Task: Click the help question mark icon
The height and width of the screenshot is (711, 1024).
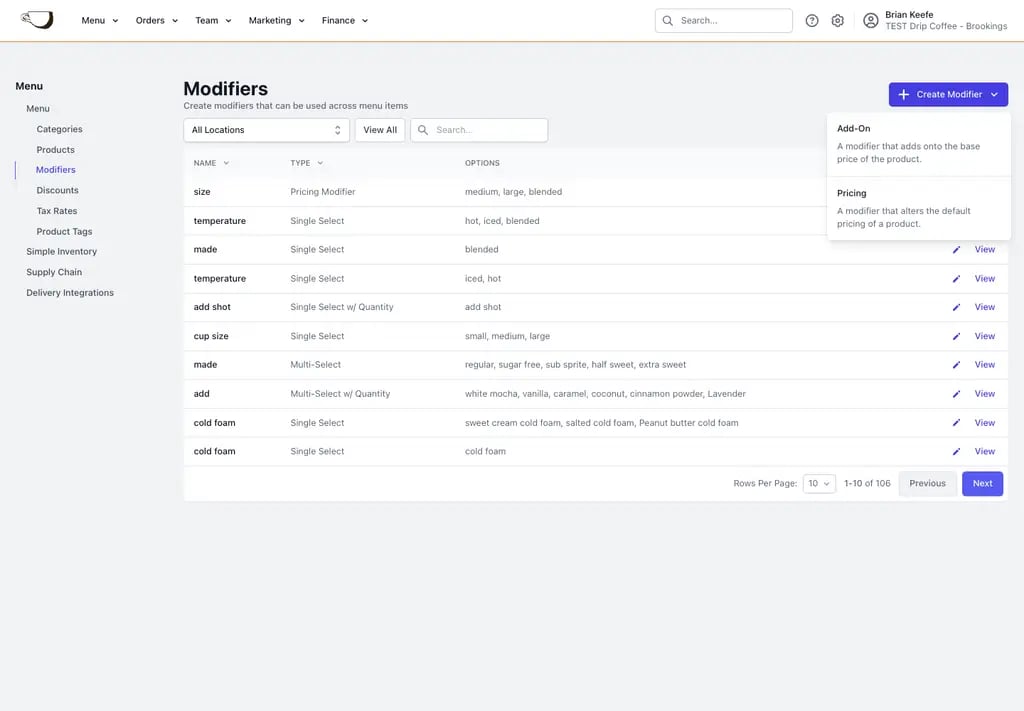Action: [812, 21]
